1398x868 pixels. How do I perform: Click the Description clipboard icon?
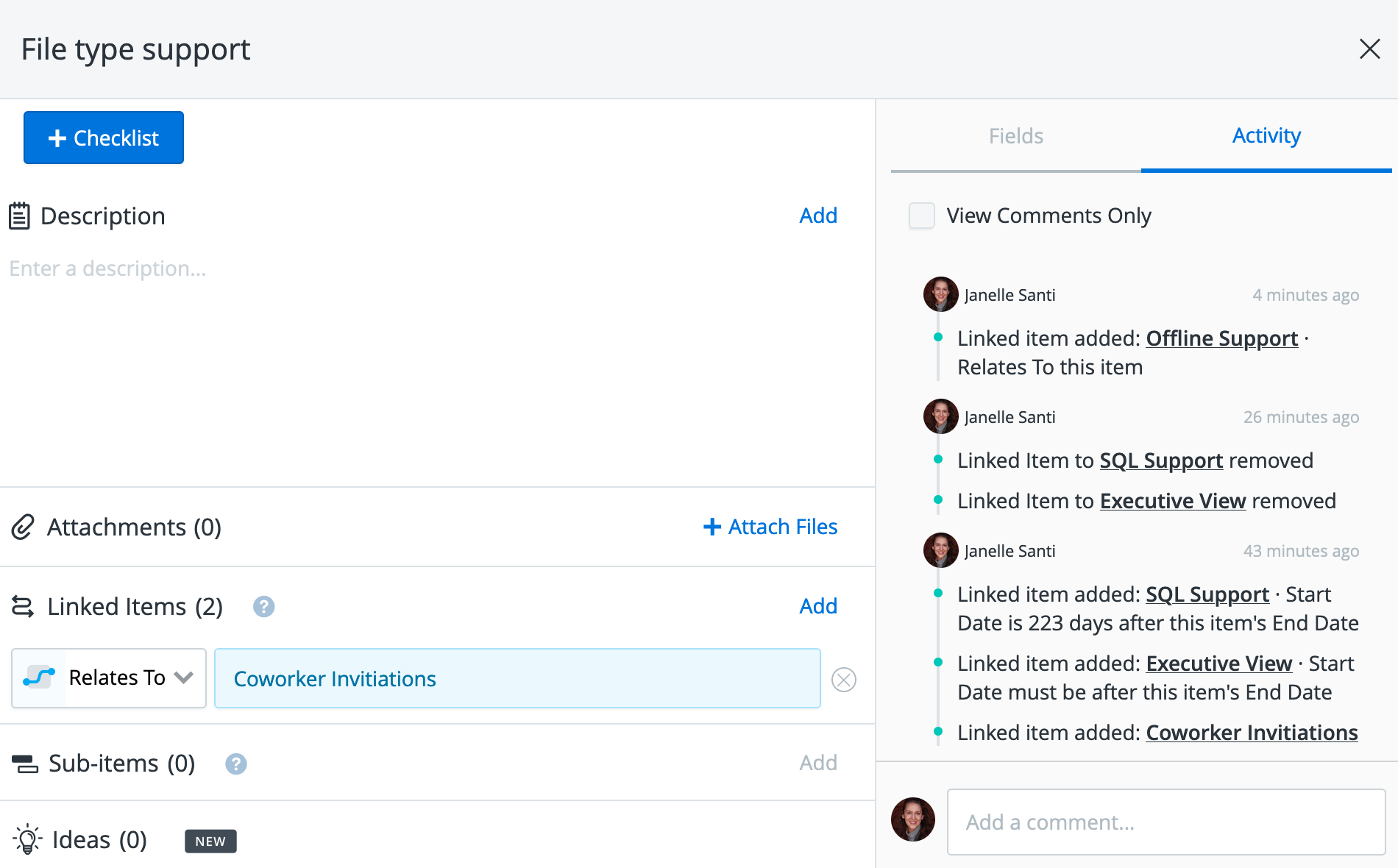pyautogui.click(x=19, y=216)
